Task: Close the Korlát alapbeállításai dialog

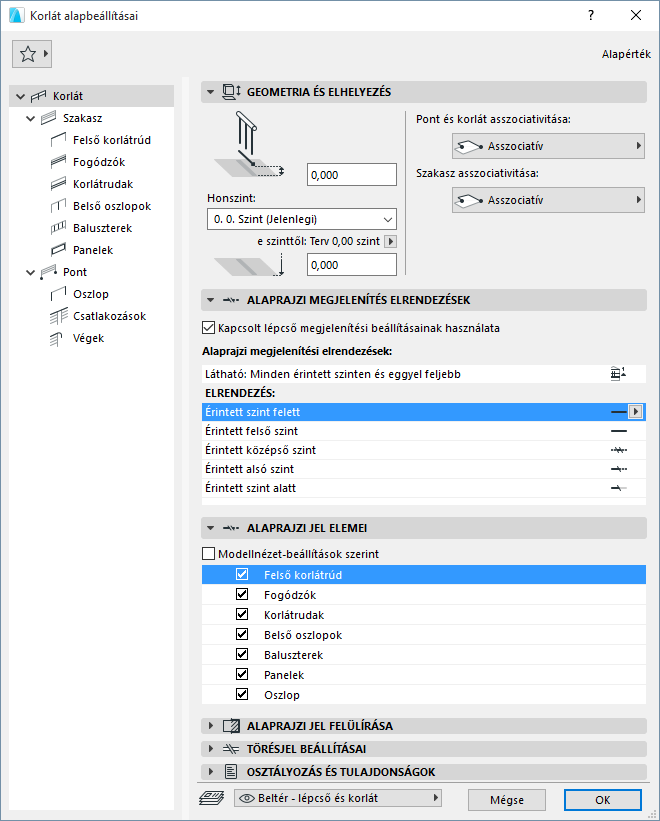Action: point(636,15)
